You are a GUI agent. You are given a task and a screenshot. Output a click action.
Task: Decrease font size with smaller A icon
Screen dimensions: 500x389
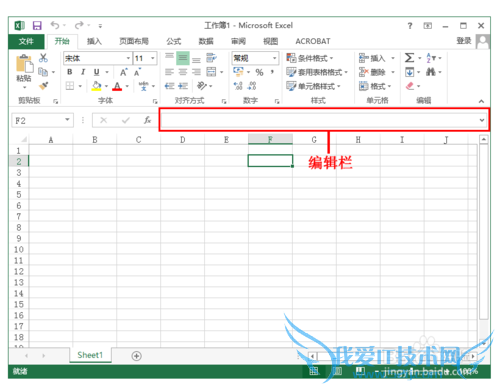(137, 72)
